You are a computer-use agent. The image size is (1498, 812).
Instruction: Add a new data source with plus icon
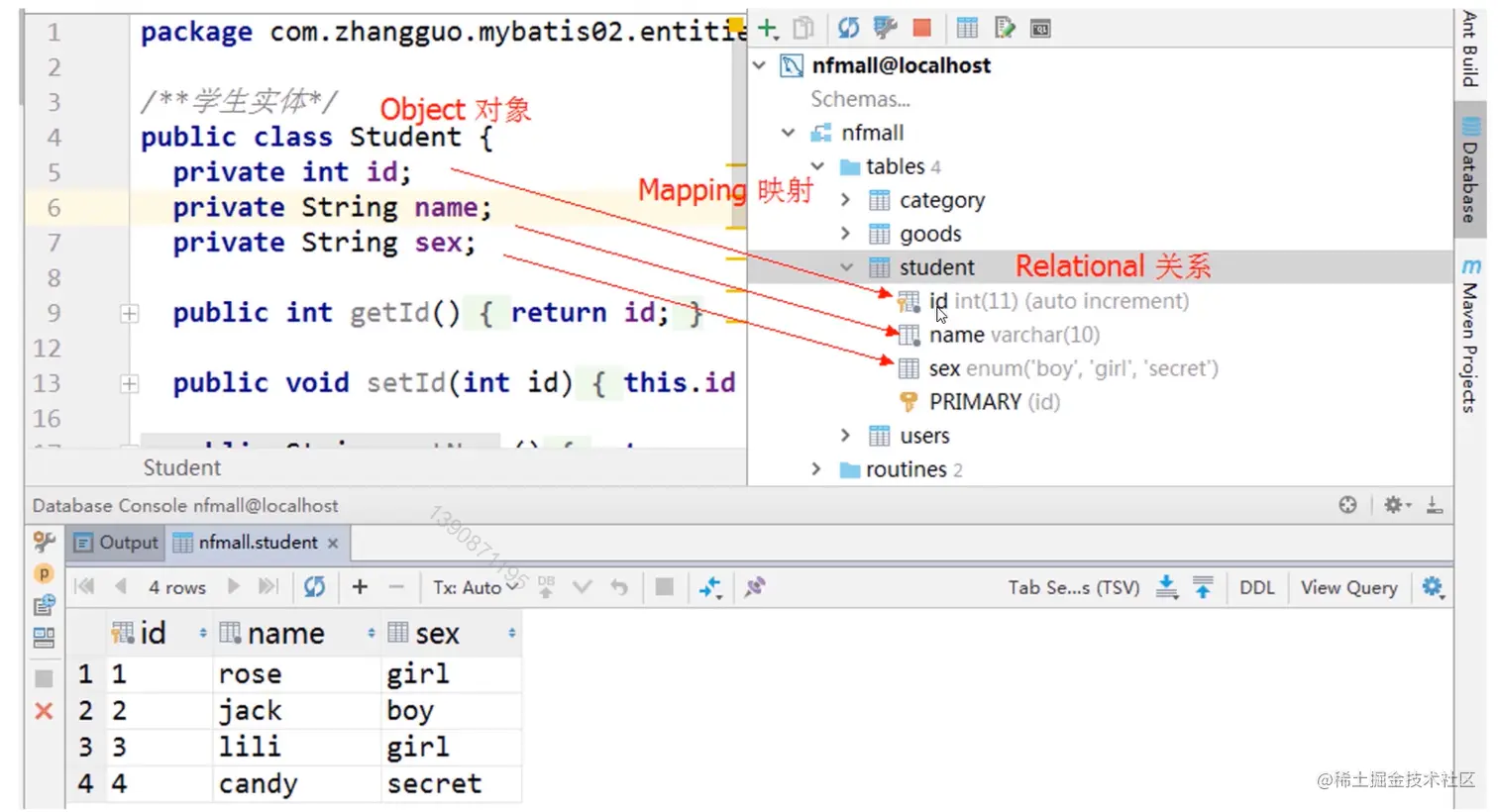[768, 29]
